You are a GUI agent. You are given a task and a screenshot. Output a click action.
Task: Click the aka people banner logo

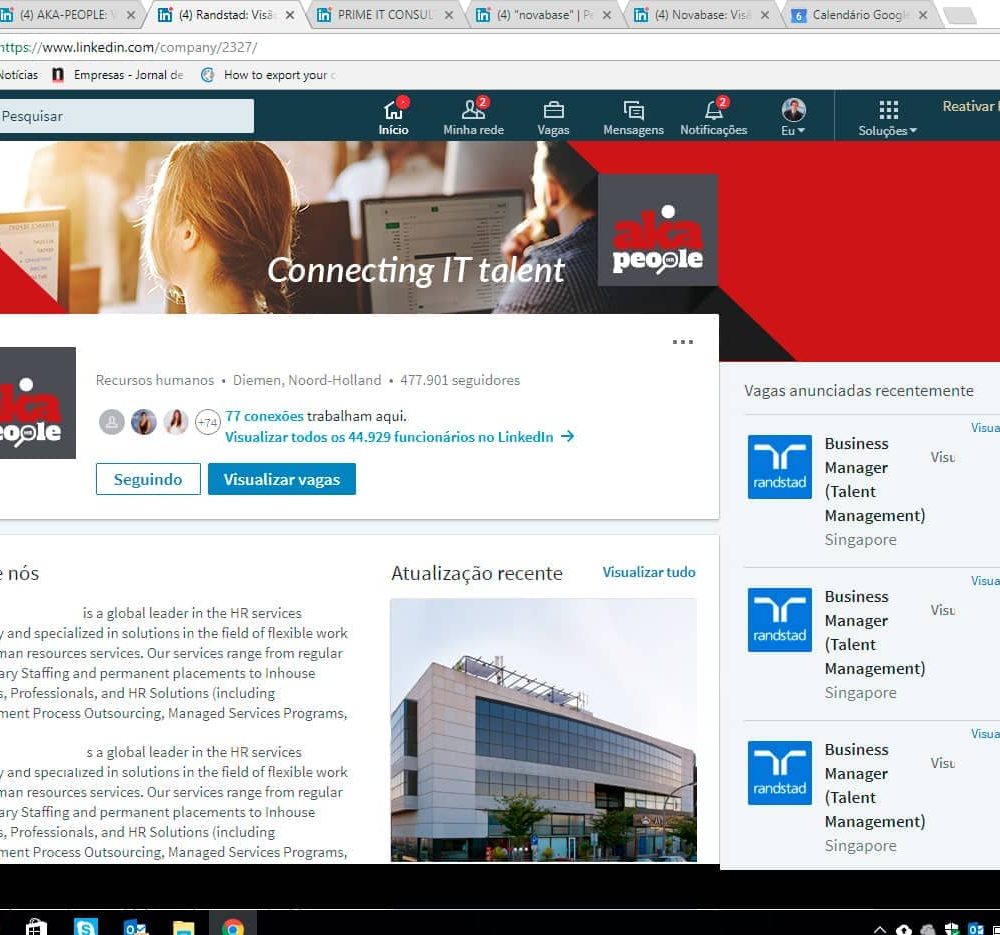click(658, 230)
